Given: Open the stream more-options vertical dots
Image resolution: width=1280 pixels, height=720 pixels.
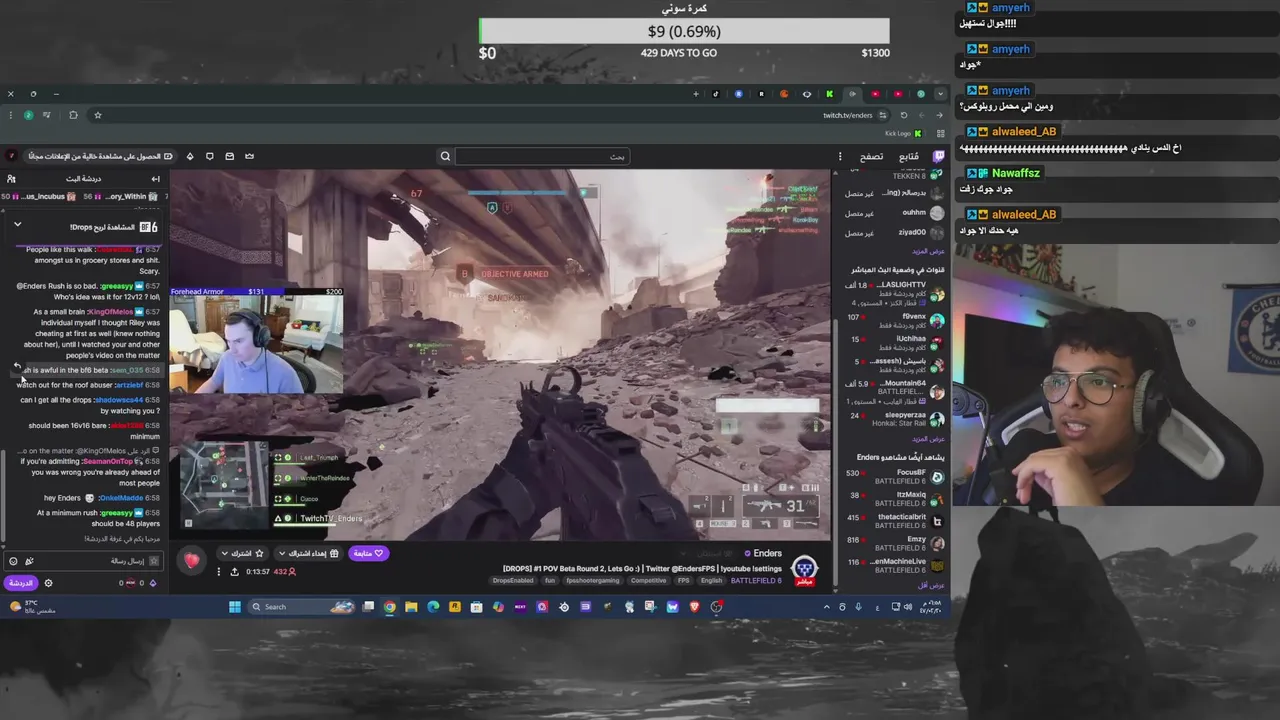Looking at the screenshot, I should tap(219, 572).
